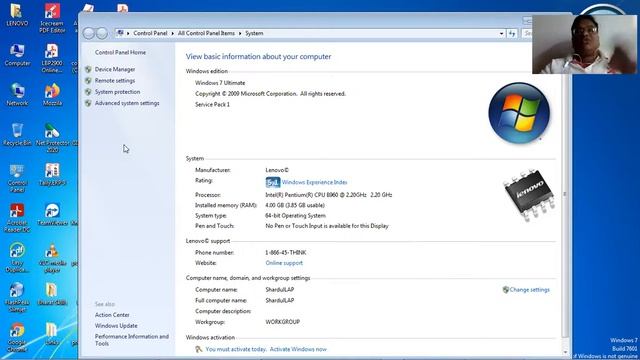Screen dimensions: 640x360
Task: Open the LENOVO folder on the desktop
Action: 16,15
